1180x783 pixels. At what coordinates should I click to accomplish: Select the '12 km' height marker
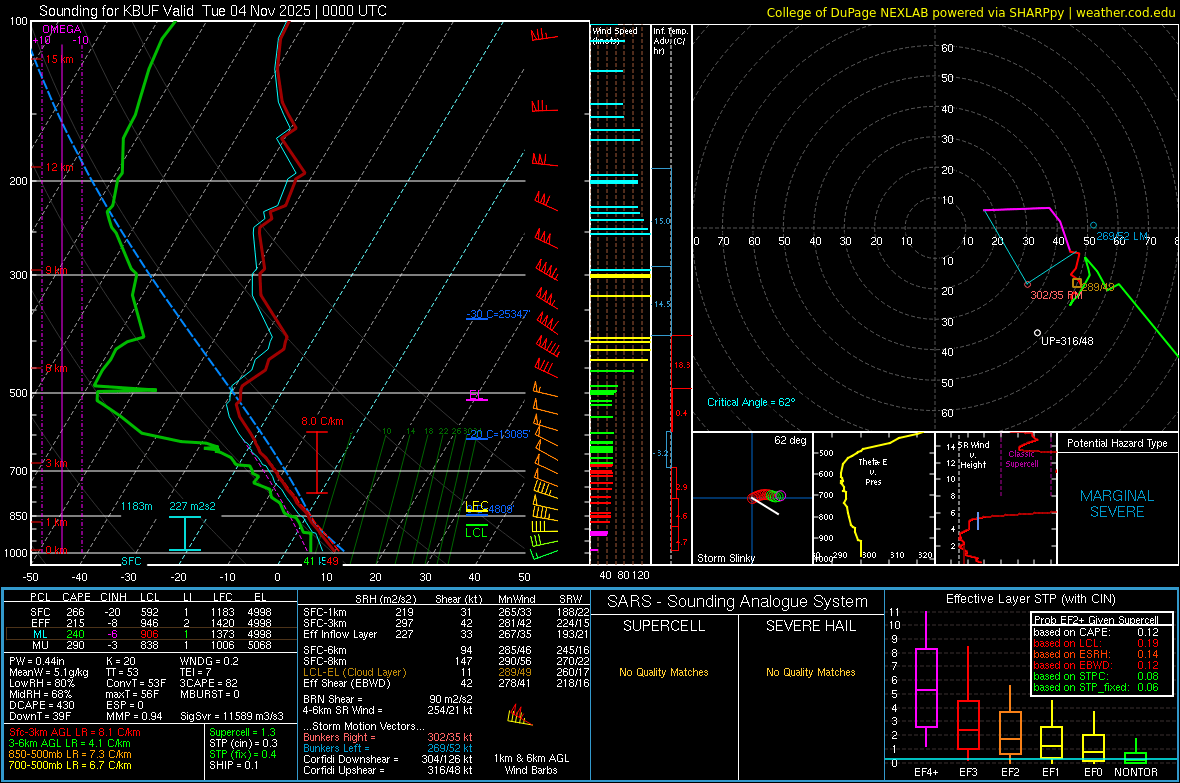[x=59, y=167]
